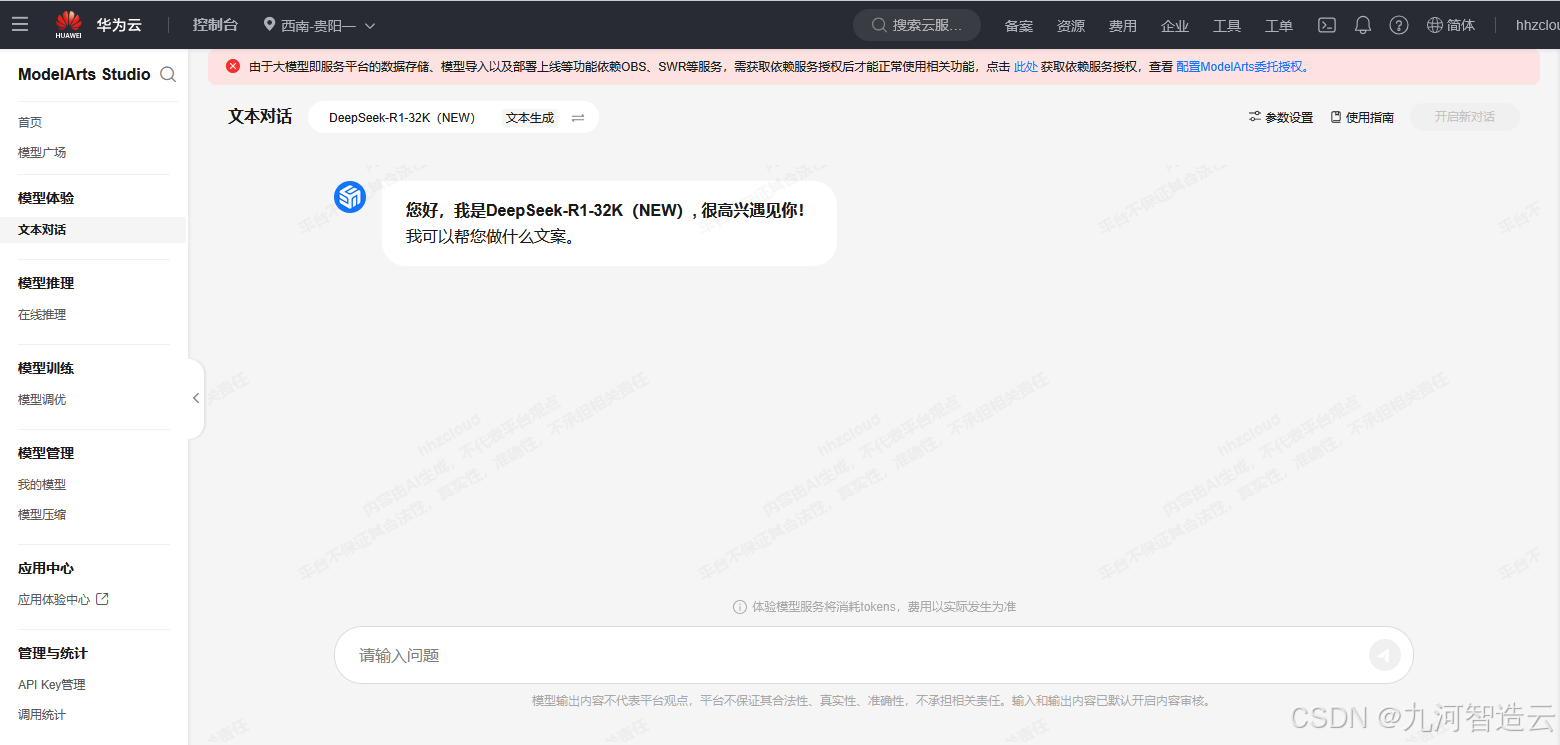Open 使用指南 usage guide
Viewport: 1560px width, 745px height.
1362,117
